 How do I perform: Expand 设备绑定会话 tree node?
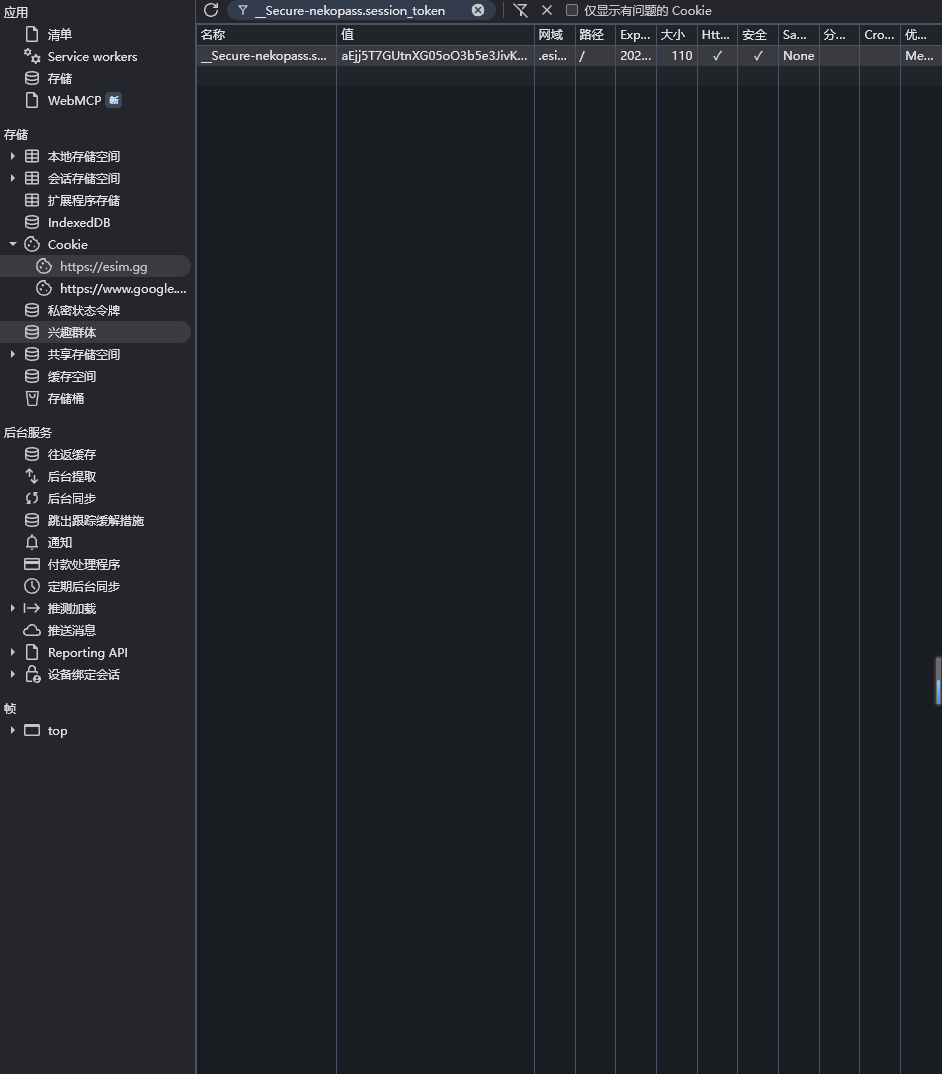click(12, 674)
